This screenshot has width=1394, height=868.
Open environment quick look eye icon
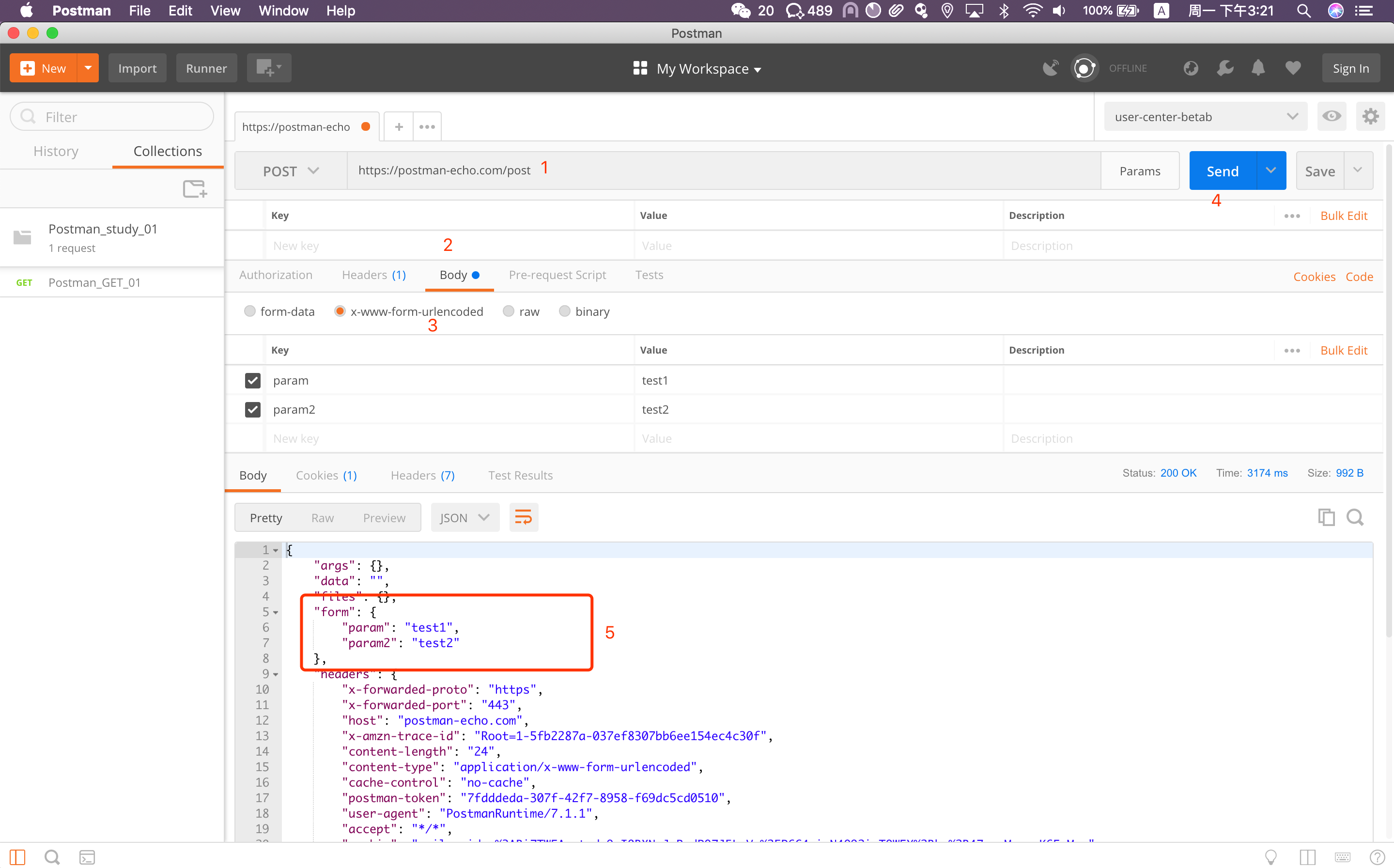(x=1332, y=117)
